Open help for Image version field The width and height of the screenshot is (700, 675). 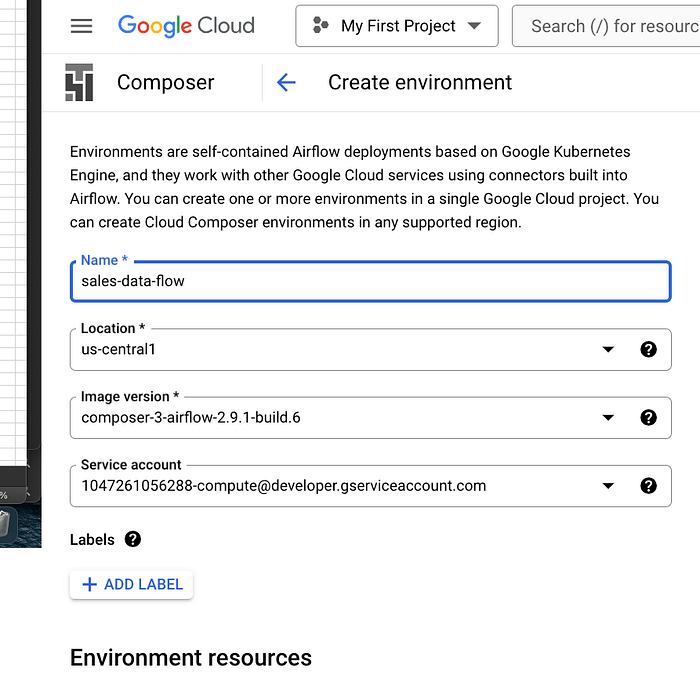[648, 417]
